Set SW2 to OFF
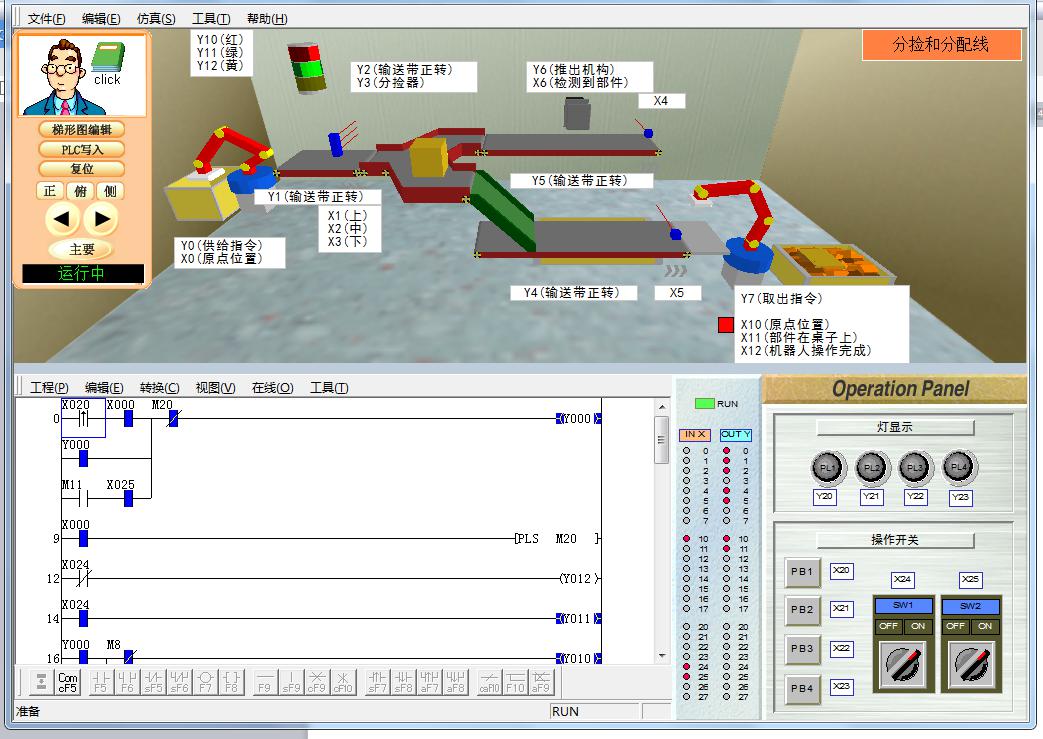This screenshot has width=1043, height=739. point(955,626)
